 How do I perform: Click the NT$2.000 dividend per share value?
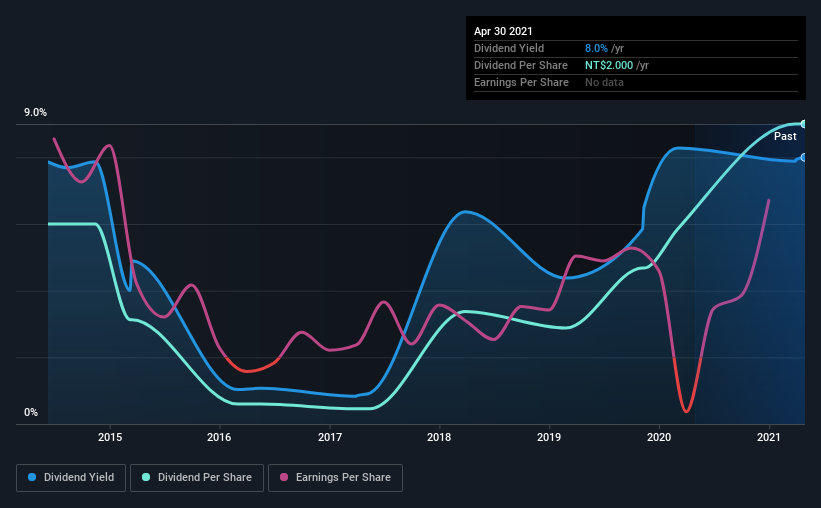pyautogui.click(x=609, y=65)
